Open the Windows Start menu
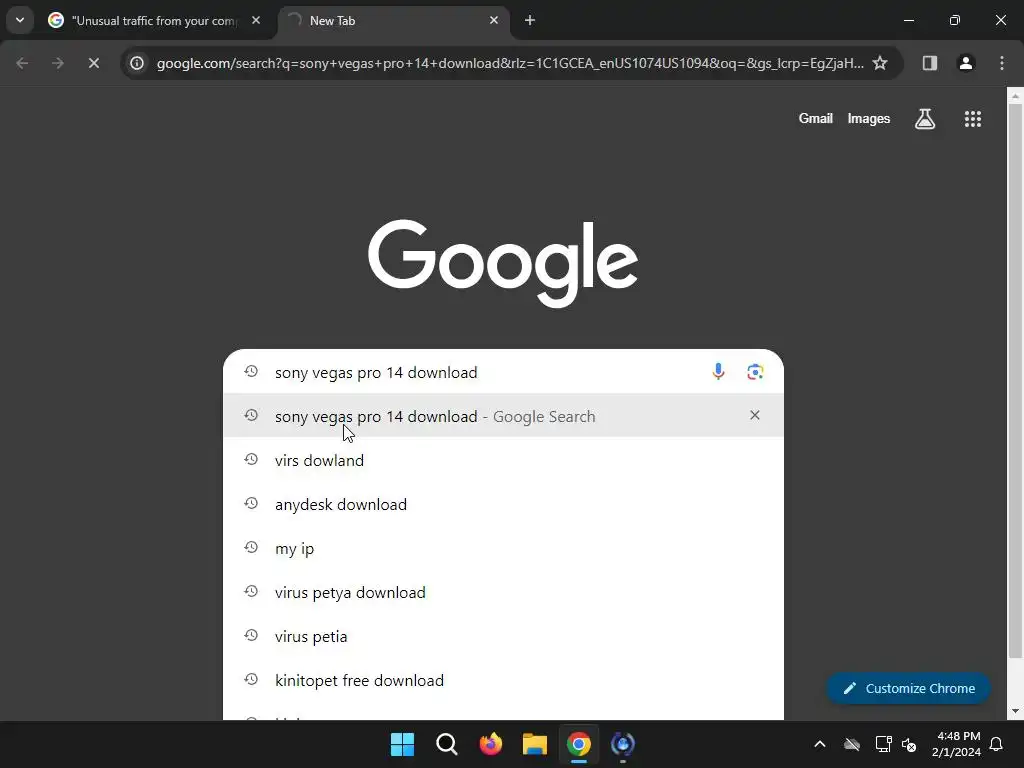 (402, 744)
